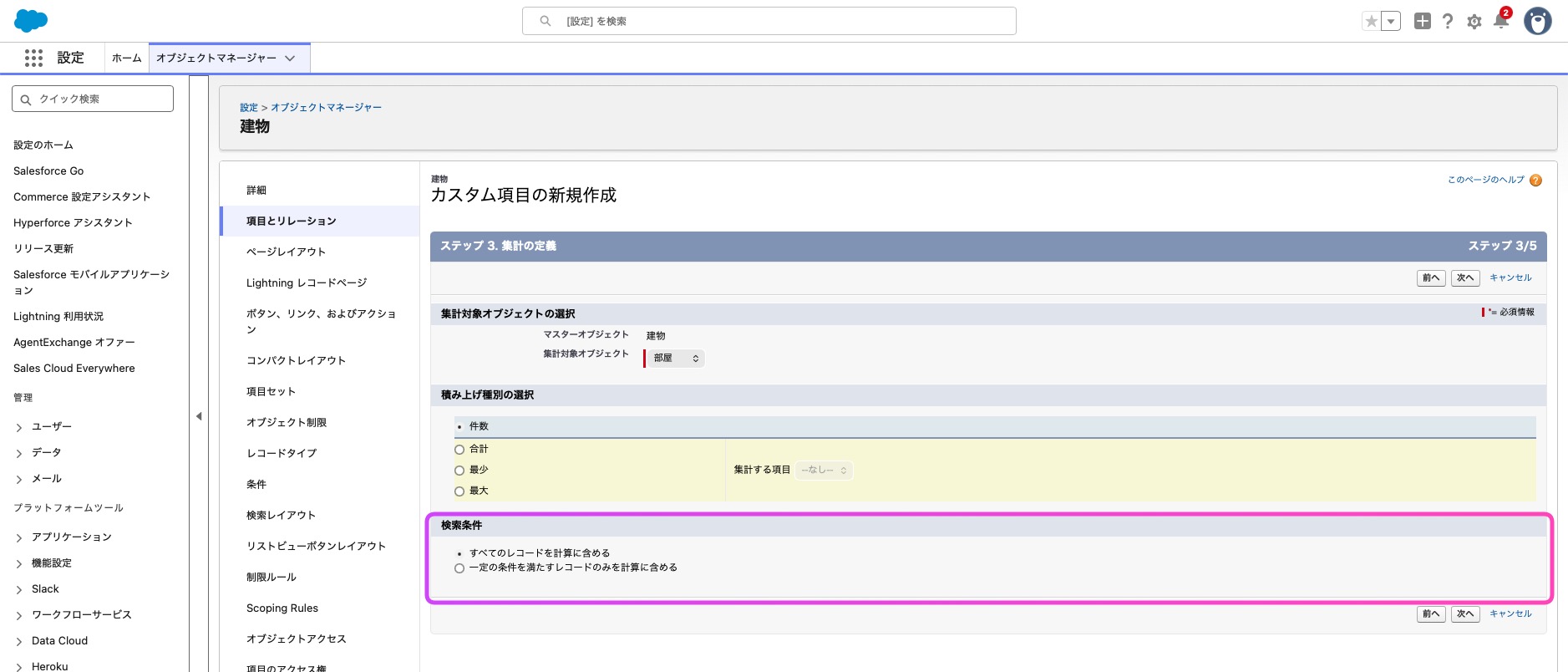Viewport: 1568px width, 672px height.
Task: Open 項目とリレーション in the object menu
Action: click(x=292, y=221)
